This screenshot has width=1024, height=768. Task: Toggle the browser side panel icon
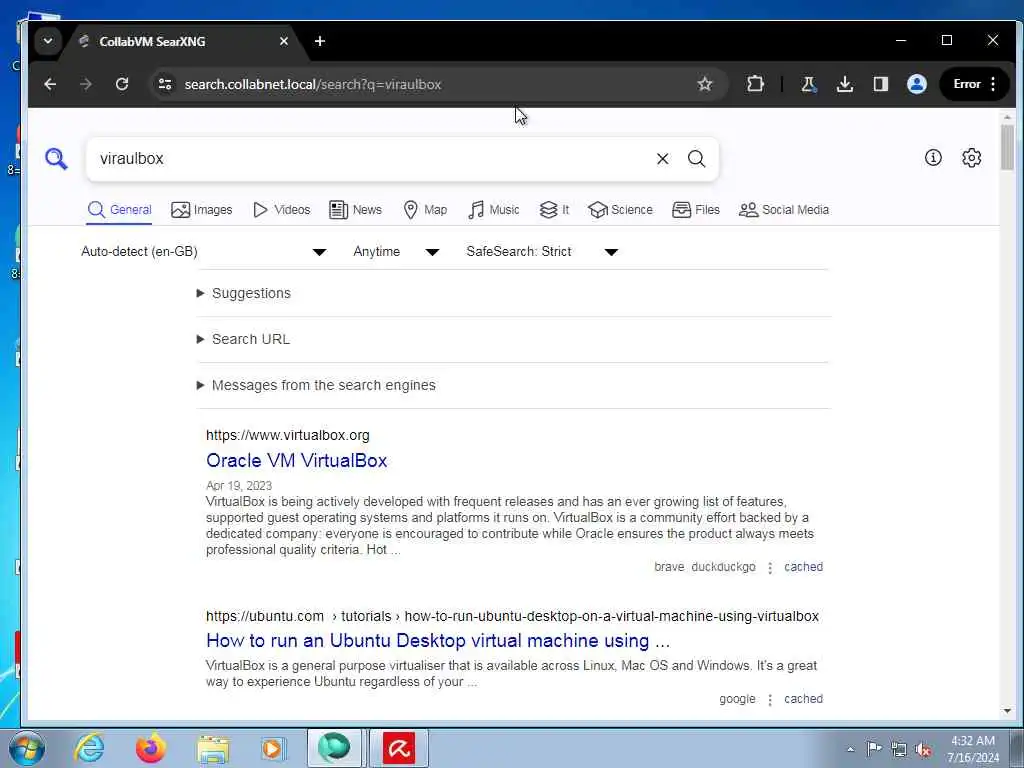pyautogui.click(x=880, y=84)
